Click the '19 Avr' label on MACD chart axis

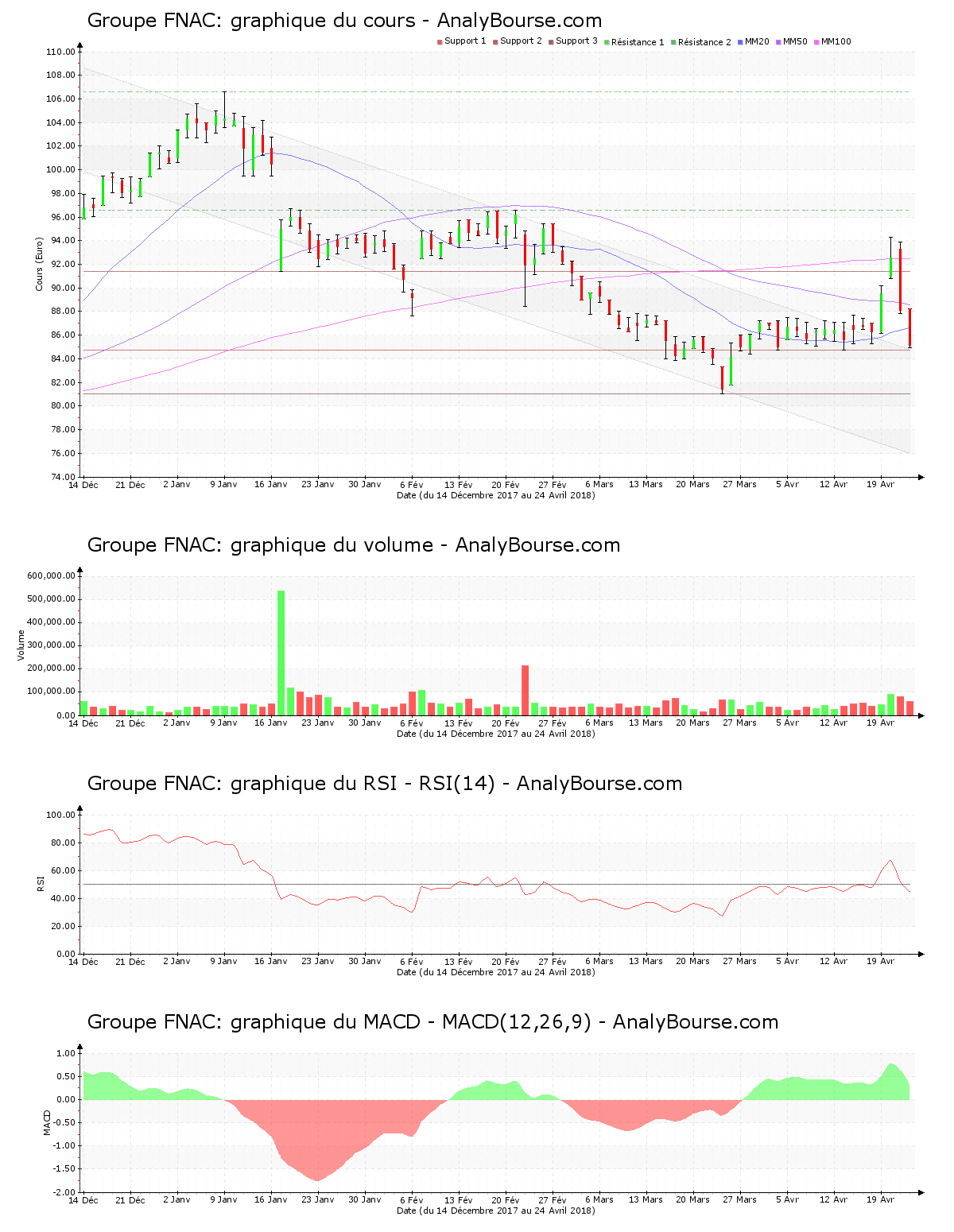coord(880,1199)
